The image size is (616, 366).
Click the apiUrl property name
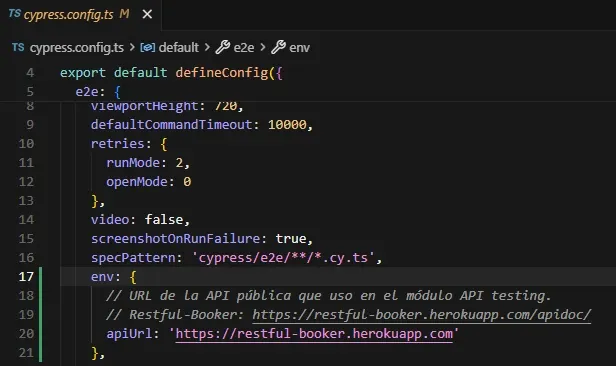coord(129,334)
